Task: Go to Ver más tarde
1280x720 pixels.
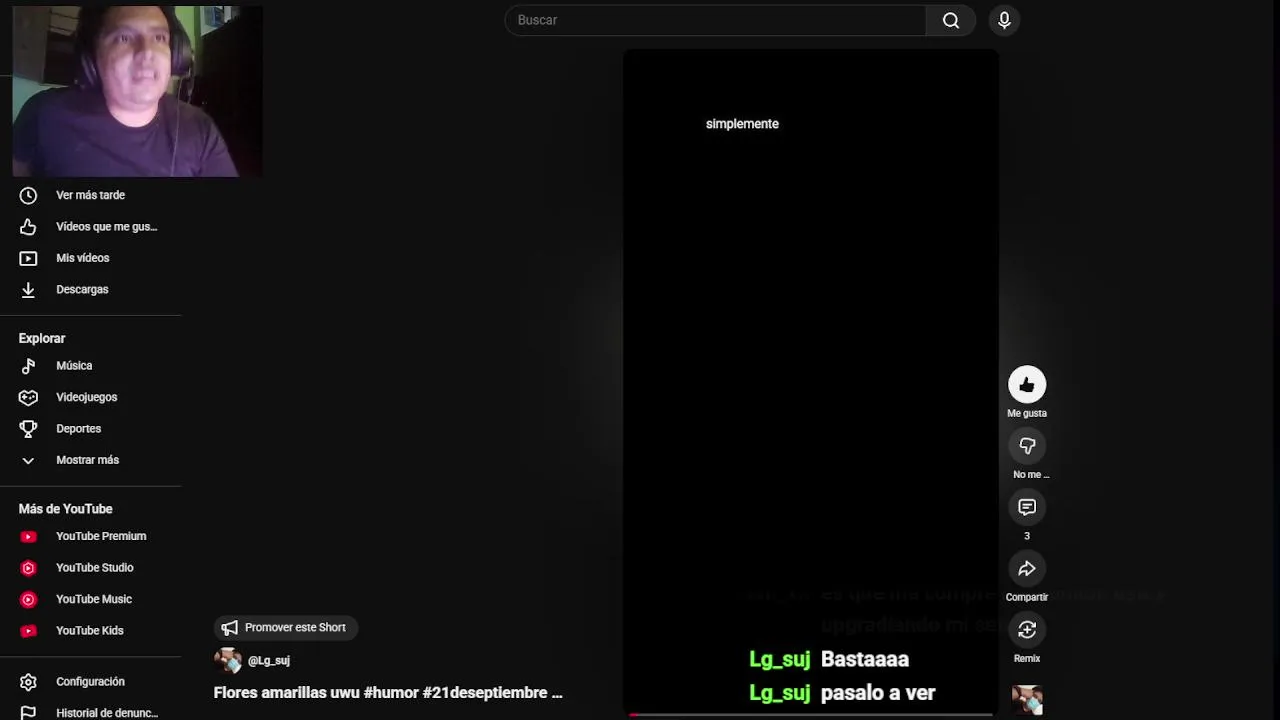Action: coord(91,195)
